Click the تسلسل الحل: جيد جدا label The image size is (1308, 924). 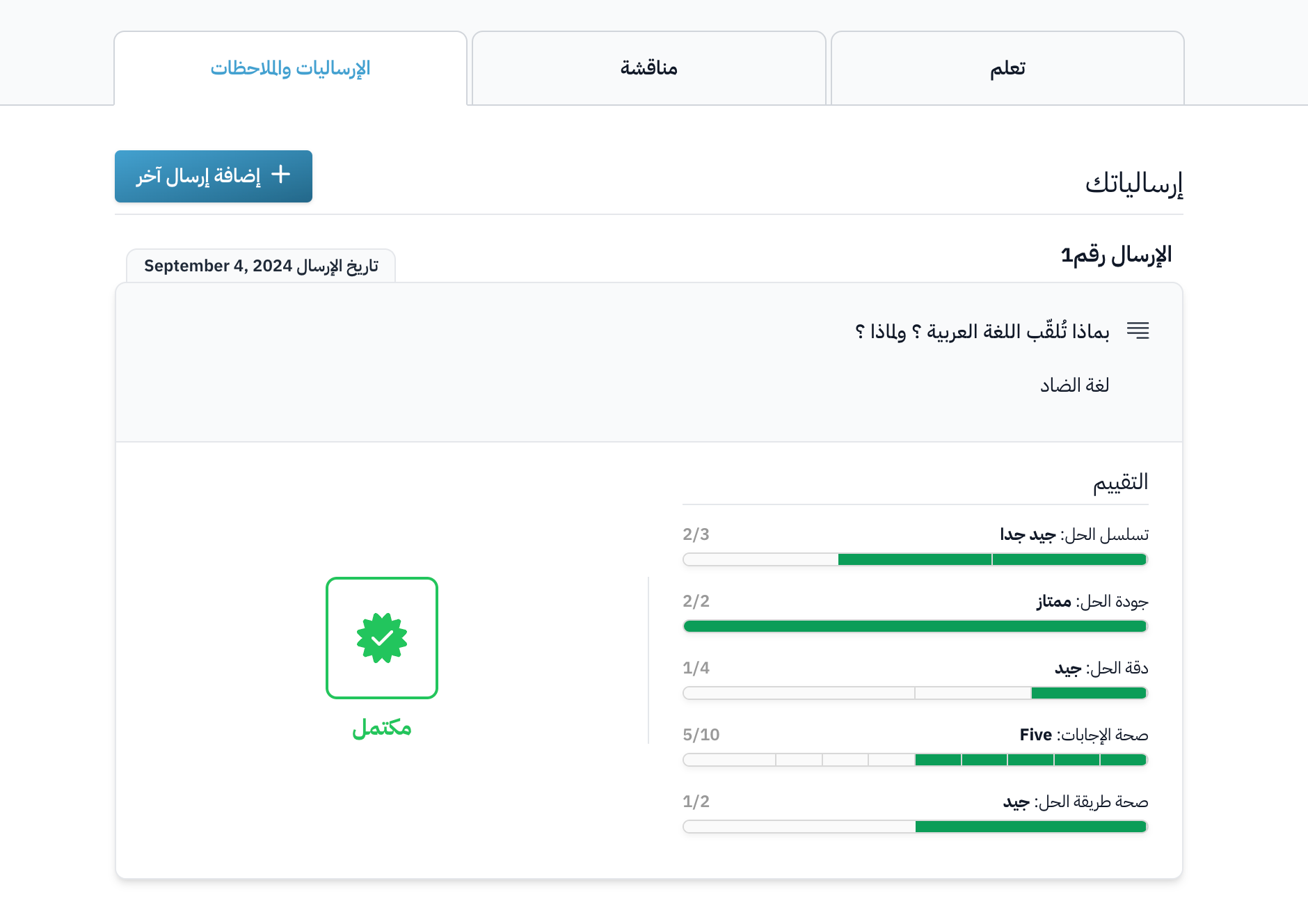tap(1074, 534)
